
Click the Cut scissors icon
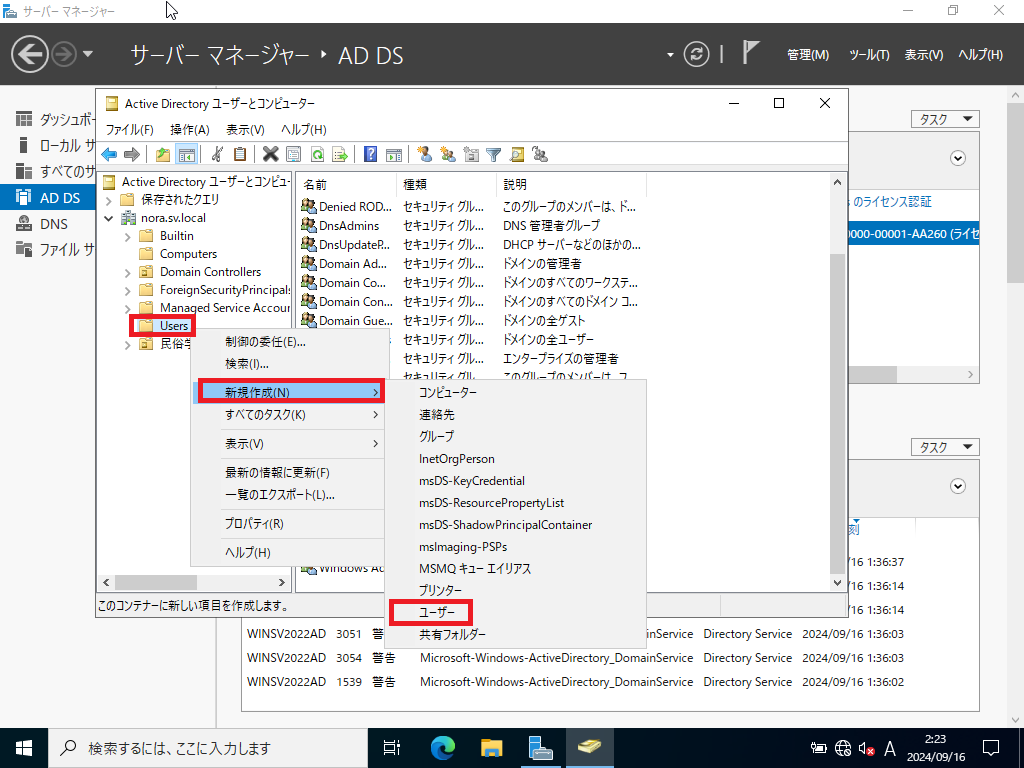[217, 154]
